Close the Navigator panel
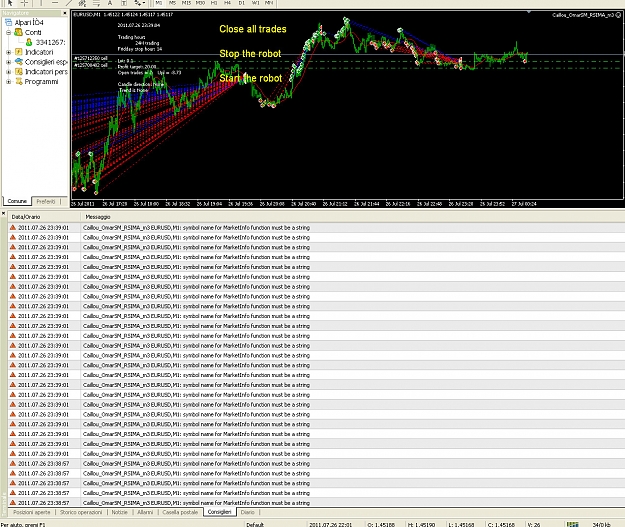625x527 pixels. click(x=65, y=13)
